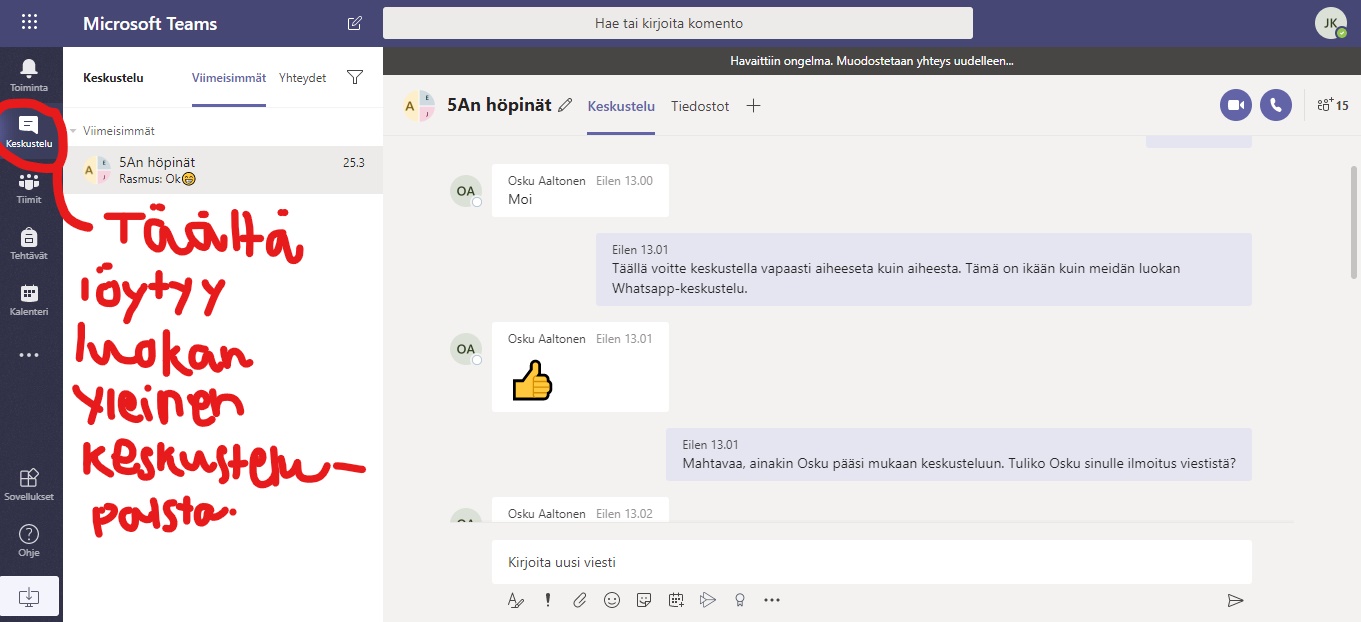Screen dimensions: 1361x622
Task: Open the message formatting options
Action: [516, 600]
